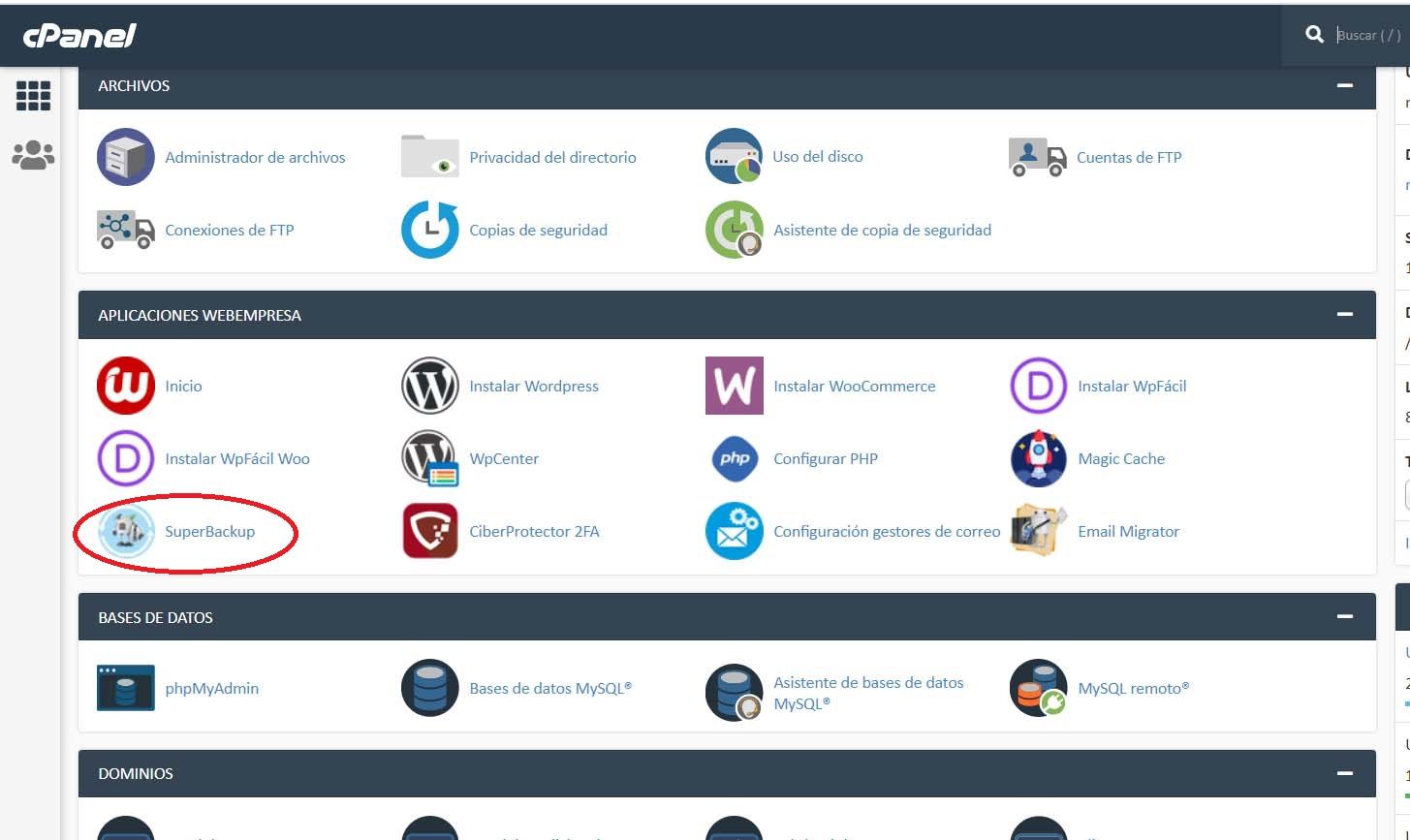Open the phpMyAdmin link
This screenshot has height=840, width=1410.
pos(211,688)
